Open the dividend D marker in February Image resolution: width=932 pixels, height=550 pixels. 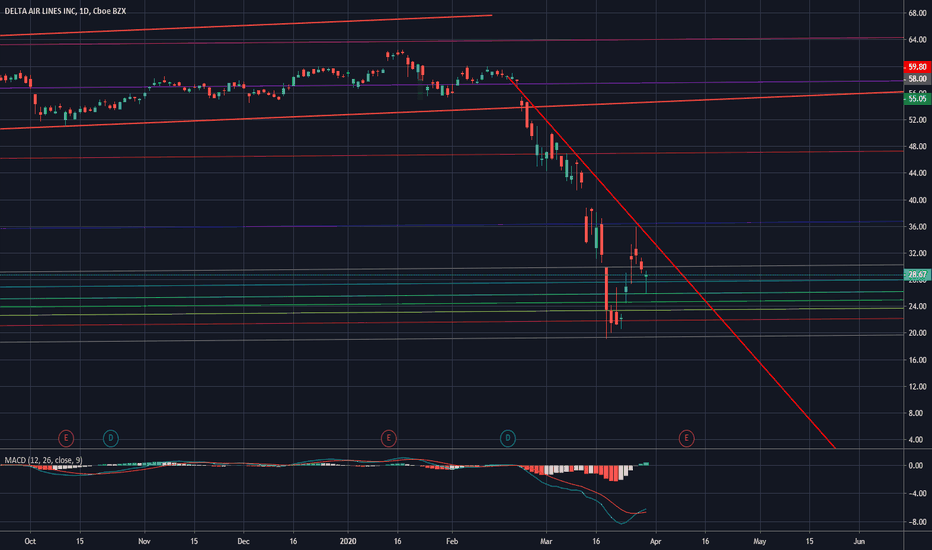508,438
